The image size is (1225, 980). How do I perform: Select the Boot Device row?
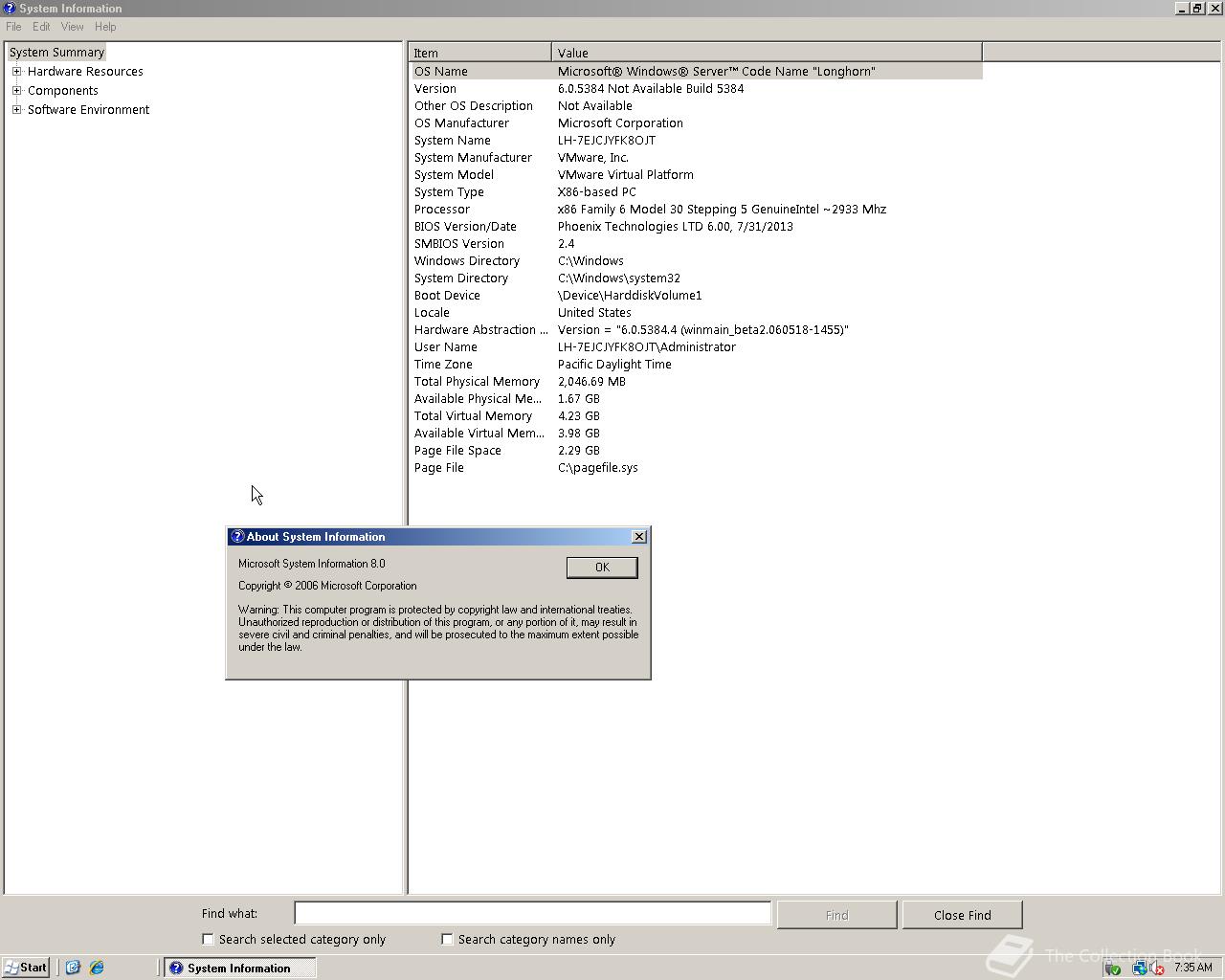pos(697,296)
